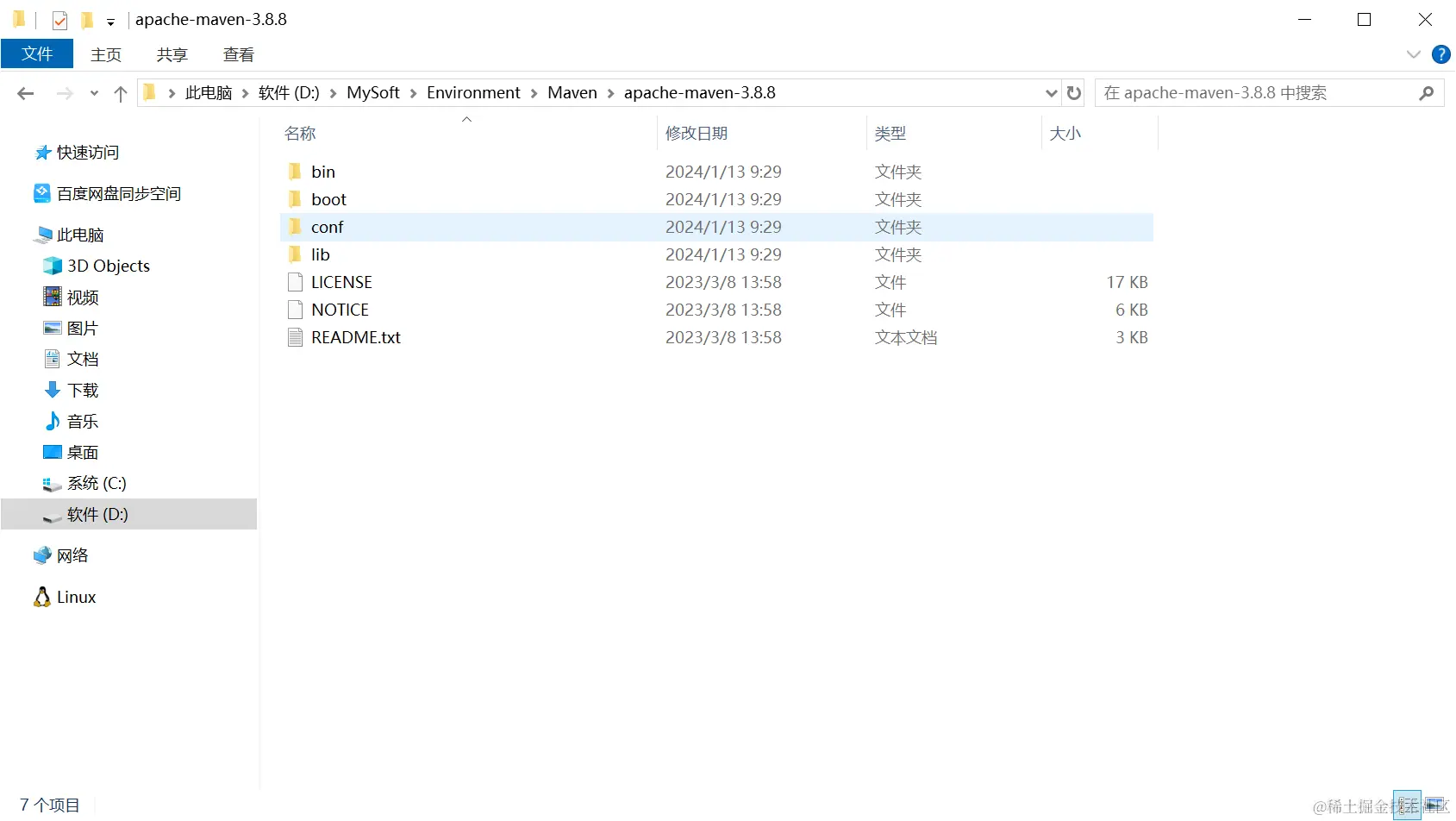The width and height of the screenshot is (1456, 821).
Task: Click the LICENSE file name
Action: 341,282
